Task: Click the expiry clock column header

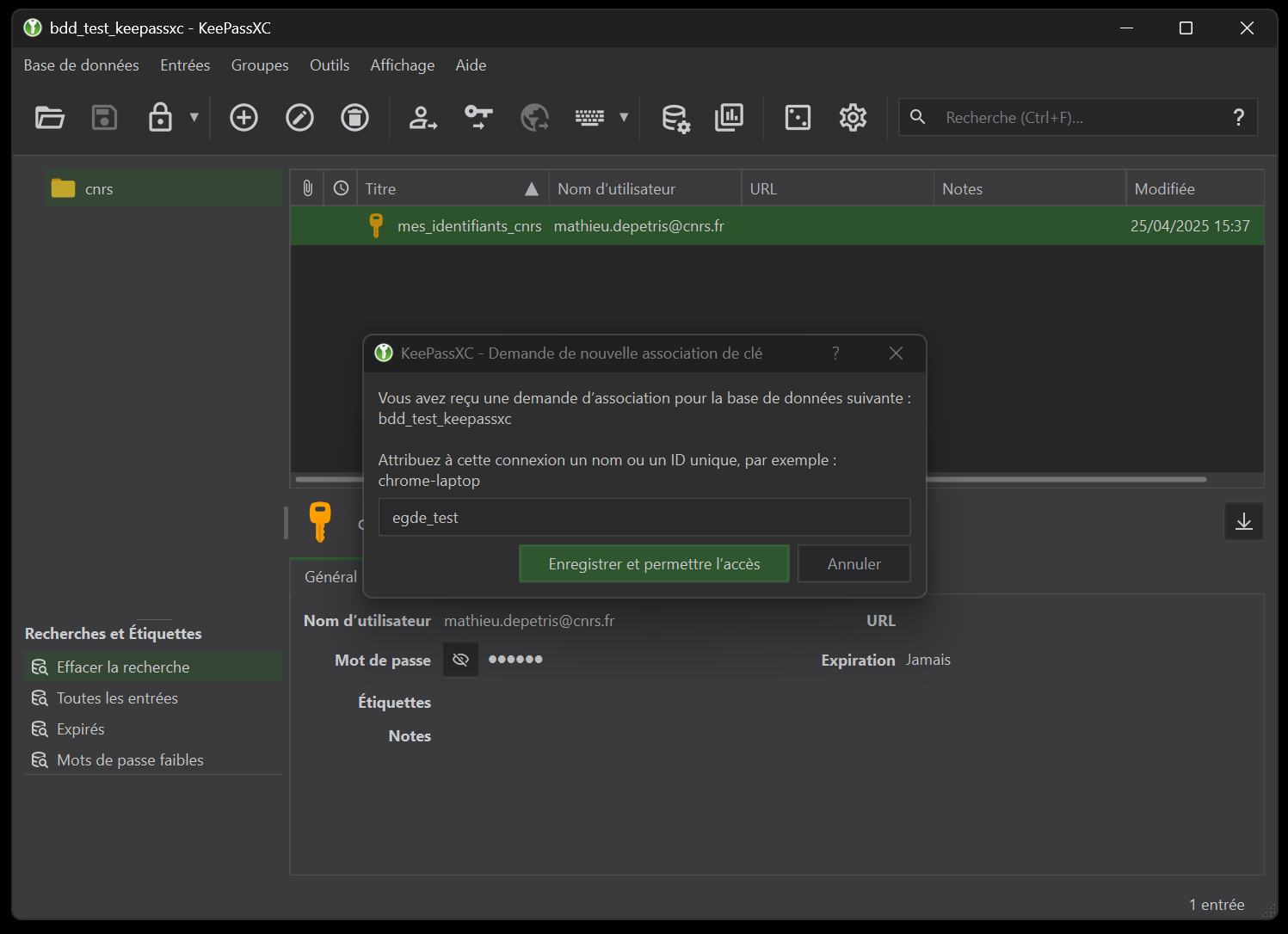Action: (341, 188)
